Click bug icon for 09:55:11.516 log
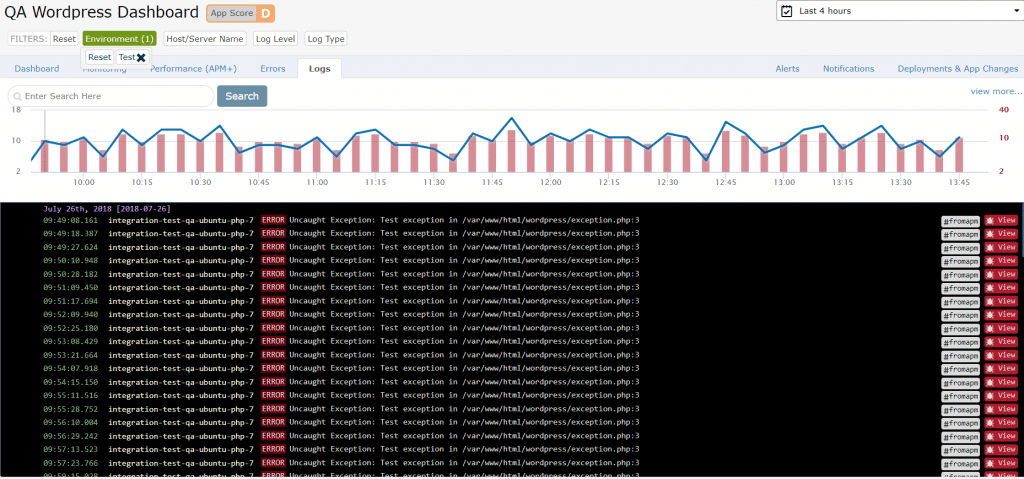This screenshot has height=479, width=1024. coord(991,397)
